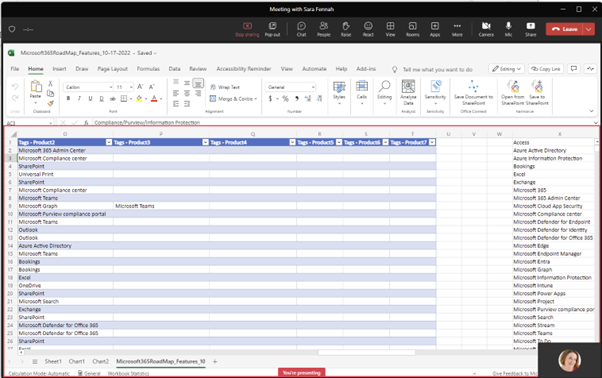Open the React emoji icon

368,26
